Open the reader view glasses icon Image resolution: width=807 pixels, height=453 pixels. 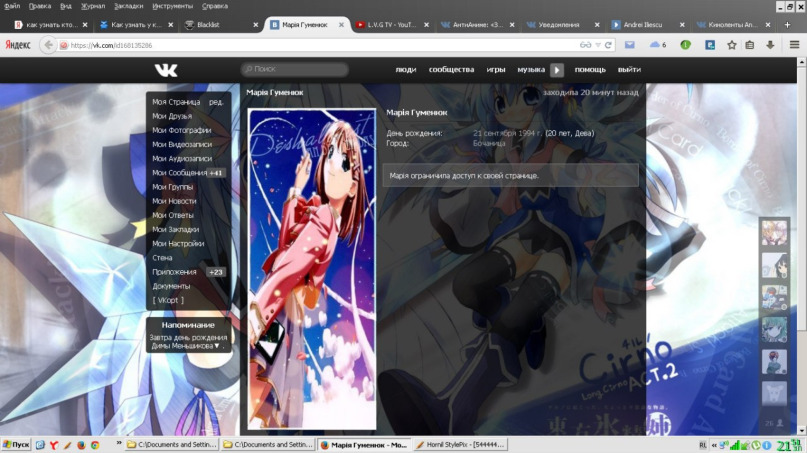point(585,45)
